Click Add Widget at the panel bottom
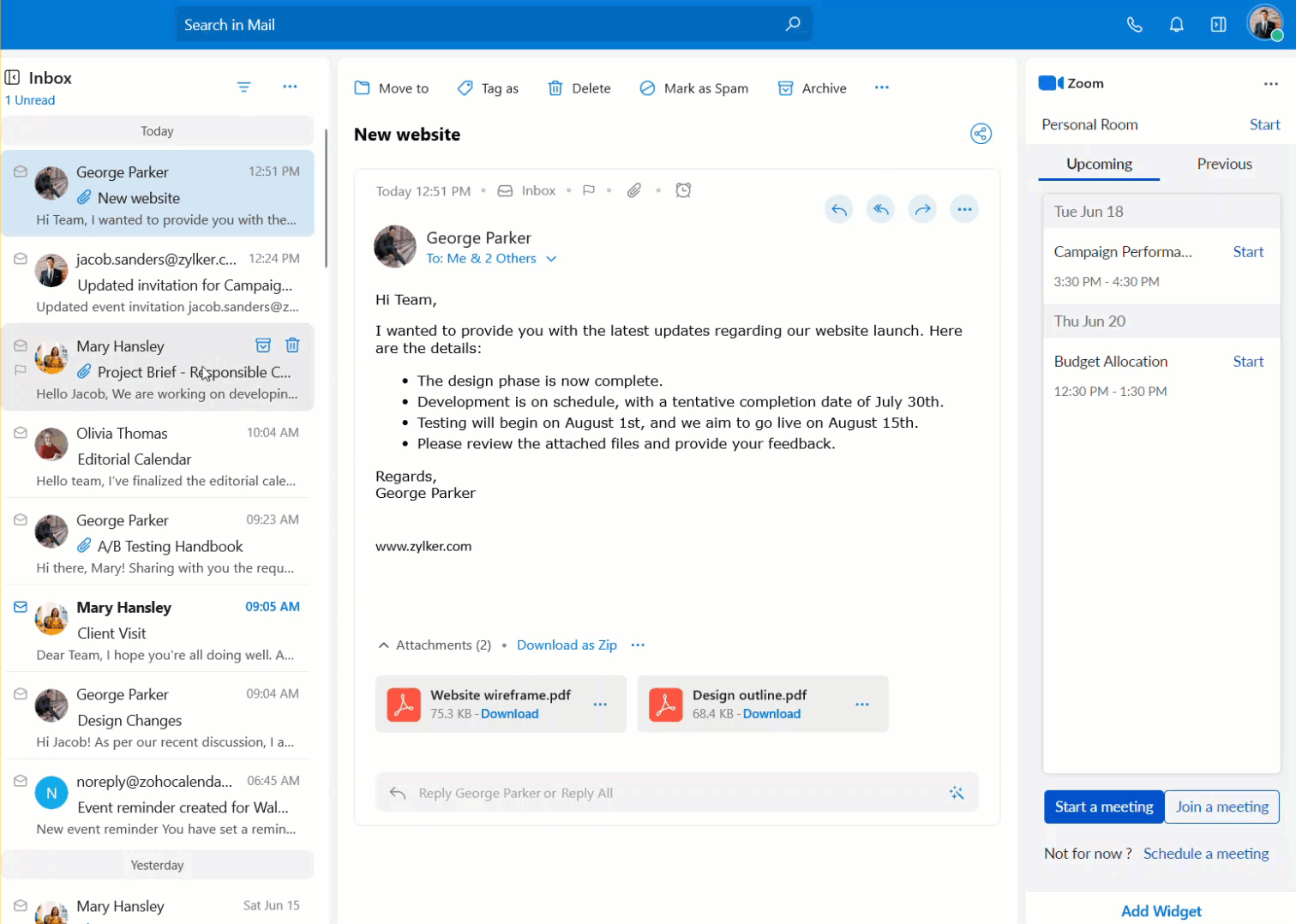Image resolution: width=1296 pixels, height=924 pixels. pyautogui.click(x=1161, y=911)
